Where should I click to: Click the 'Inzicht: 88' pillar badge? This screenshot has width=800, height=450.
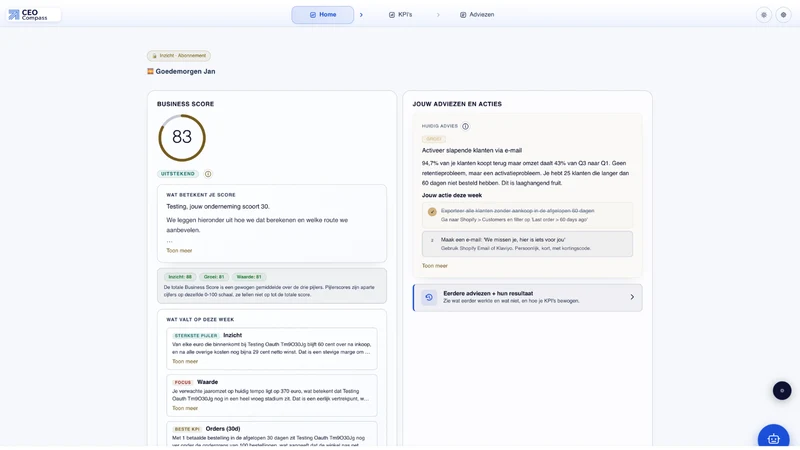180,277
